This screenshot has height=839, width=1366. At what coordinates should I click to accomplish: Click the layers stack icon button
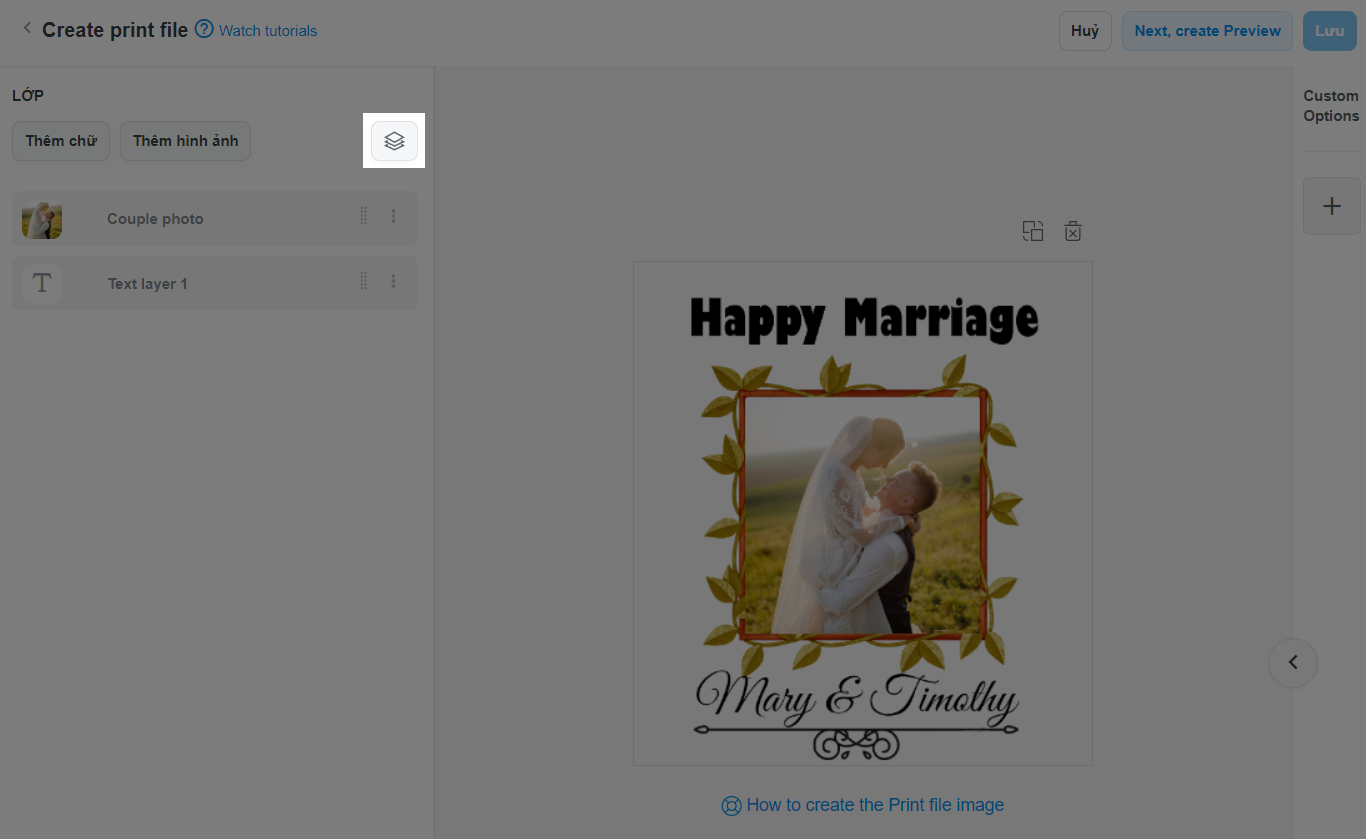[394, 141]
